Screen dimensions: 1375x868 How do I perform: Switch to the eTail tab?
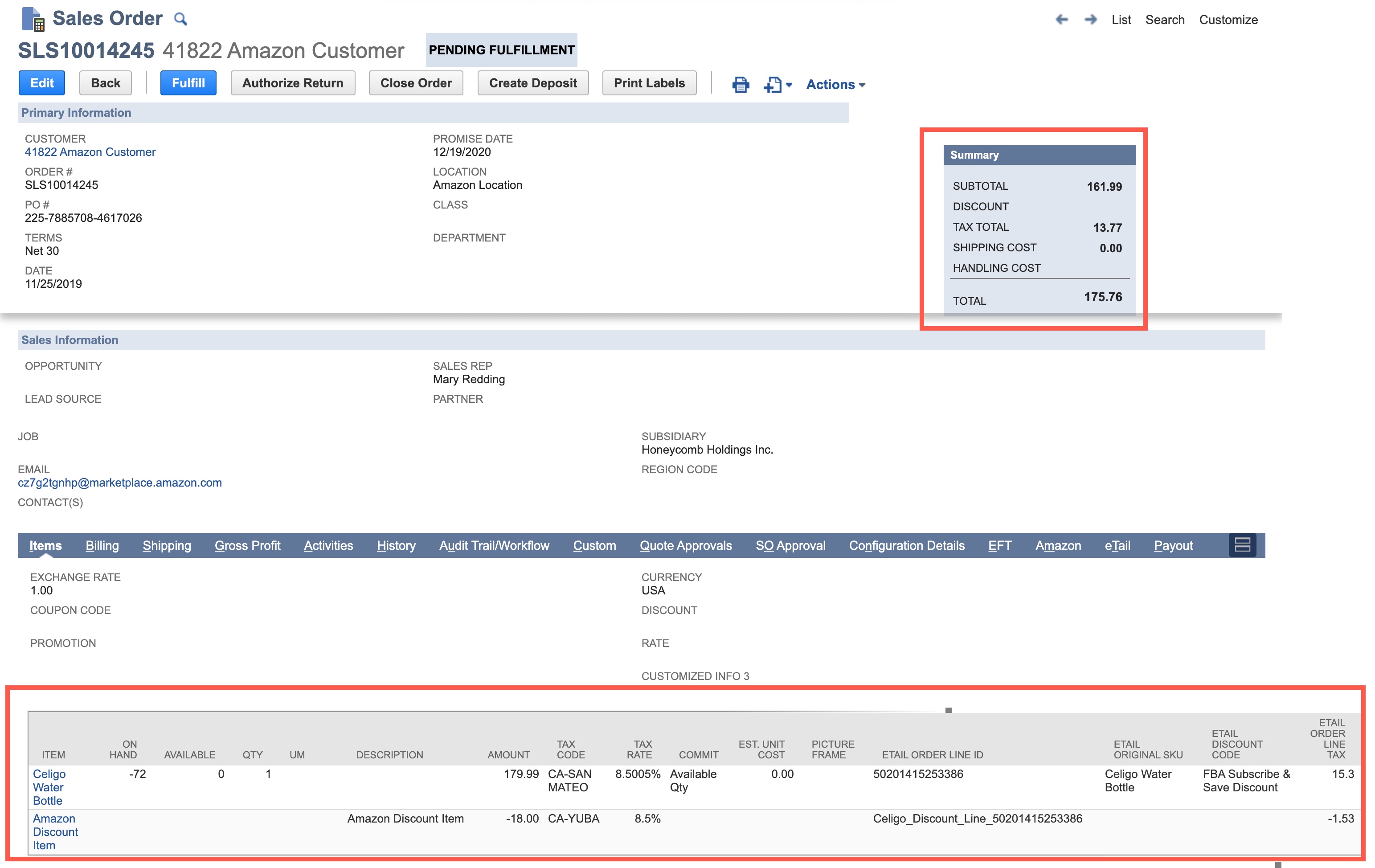1117,545
